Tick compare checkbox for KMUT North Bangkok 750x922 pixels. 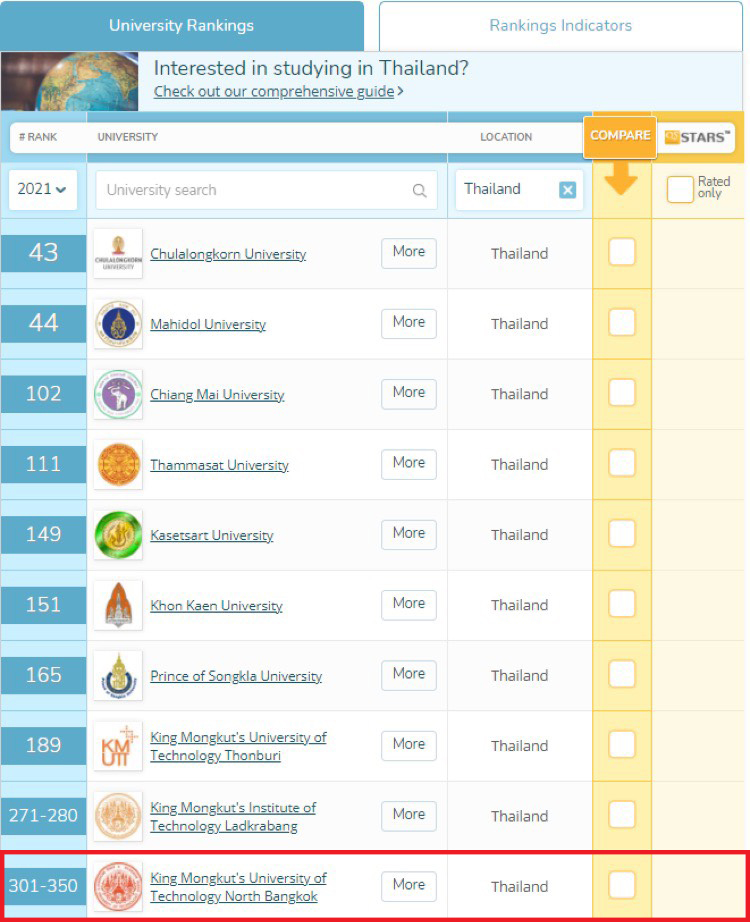click(x=622, y=885)
